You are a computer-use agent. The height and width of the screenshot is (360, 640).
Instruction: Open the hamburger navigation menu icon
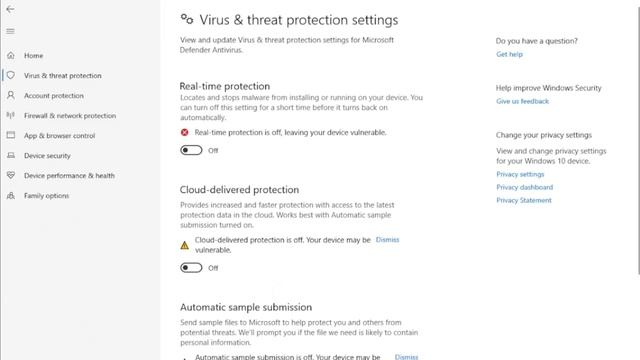(x=10, y=31)
